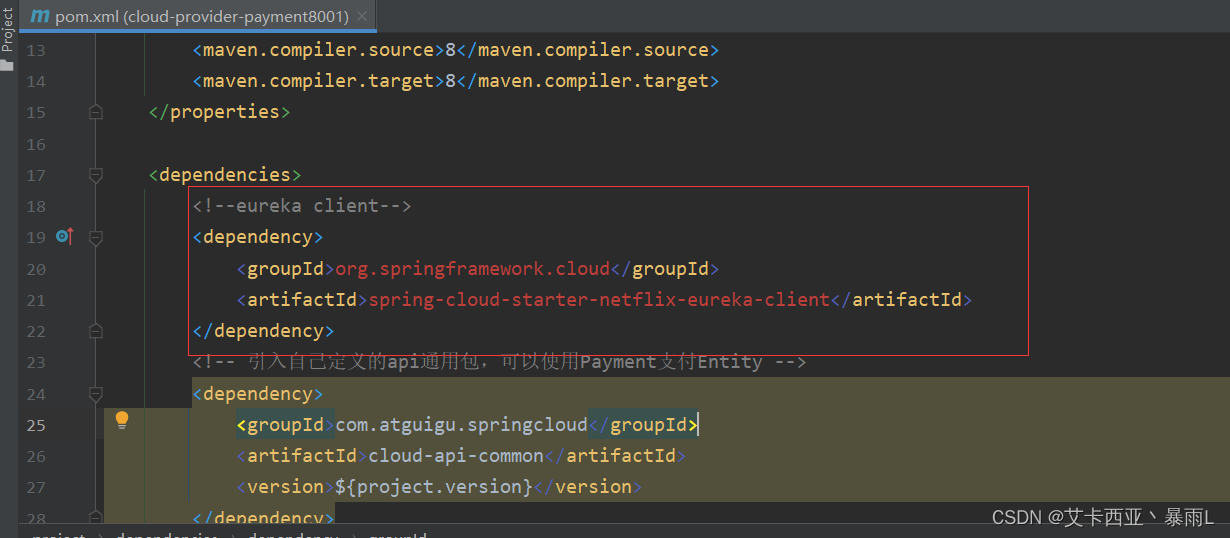Place the cursor in org.springframework.cloud
Screen dimensions: 1230x538
(472, 268)
